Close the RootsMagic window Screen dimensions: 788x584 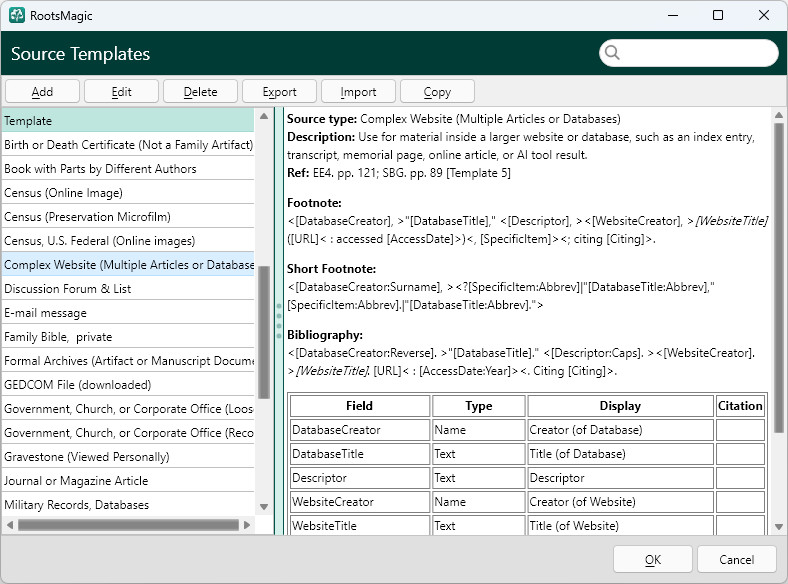pyautogui.click(x=764, y=15)
